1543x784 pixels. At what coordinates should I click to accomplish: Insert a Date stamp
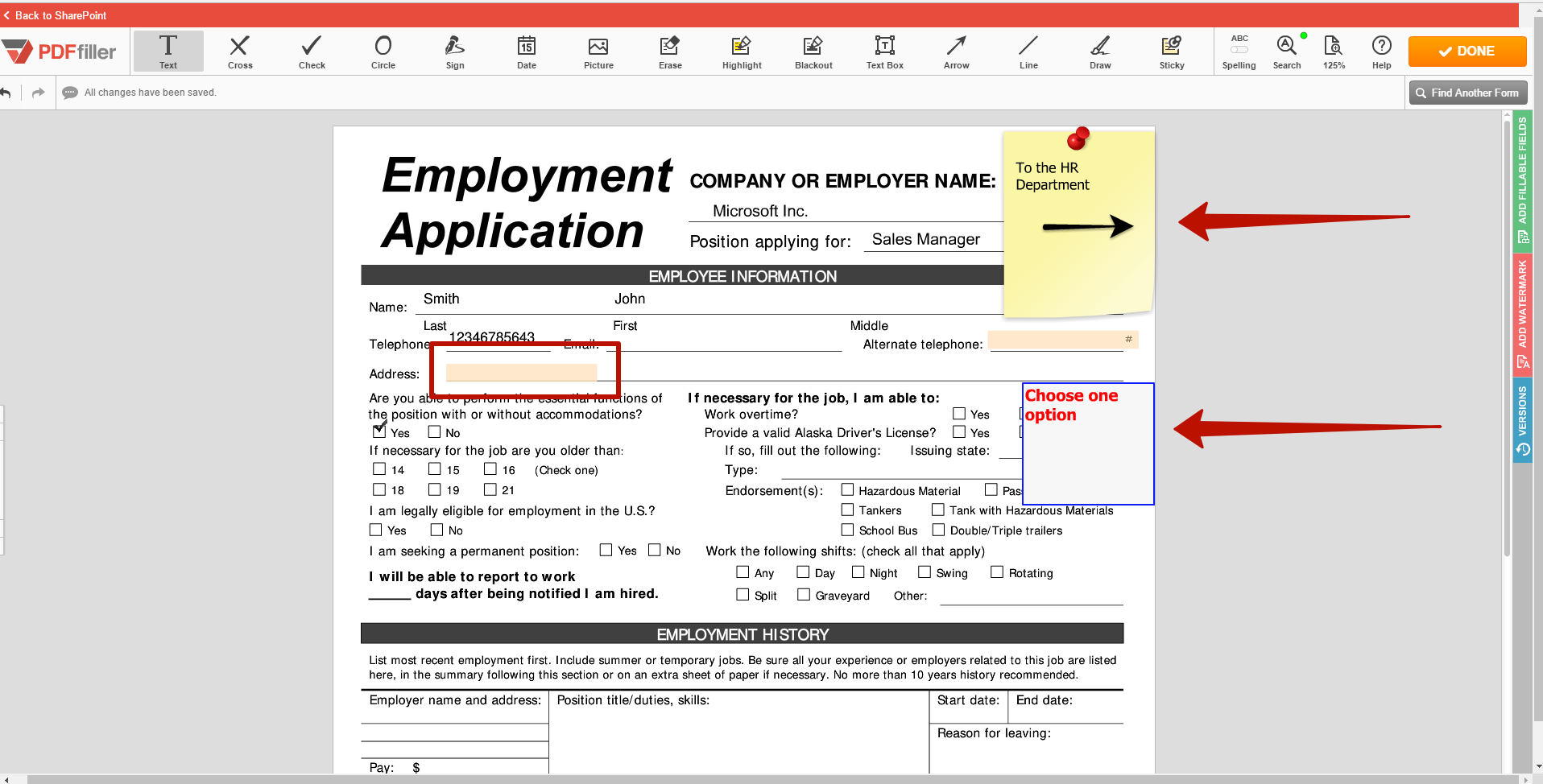(527, 52)
